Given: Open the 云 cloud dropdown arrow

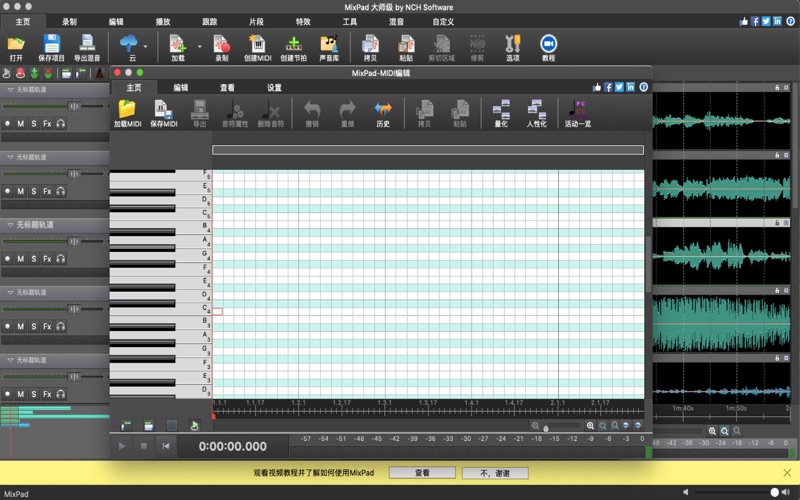Looking at the screenshot, I should tap(146, 46).
